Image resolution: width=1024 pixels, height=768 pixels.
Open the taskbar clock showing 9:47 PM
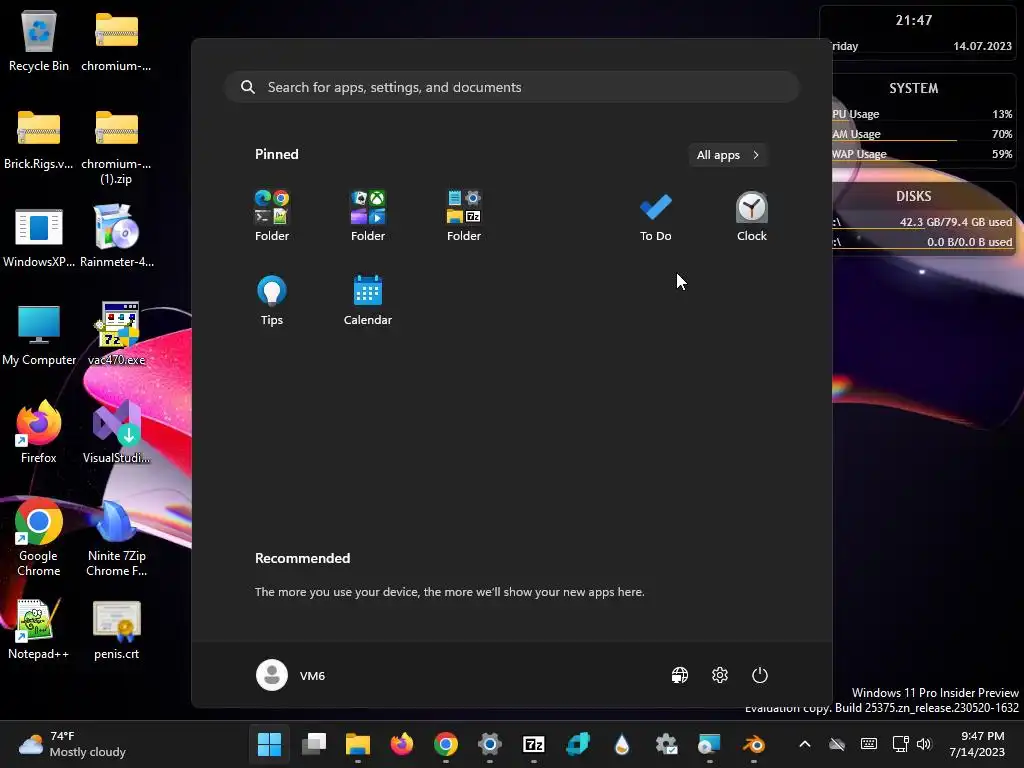977,744
